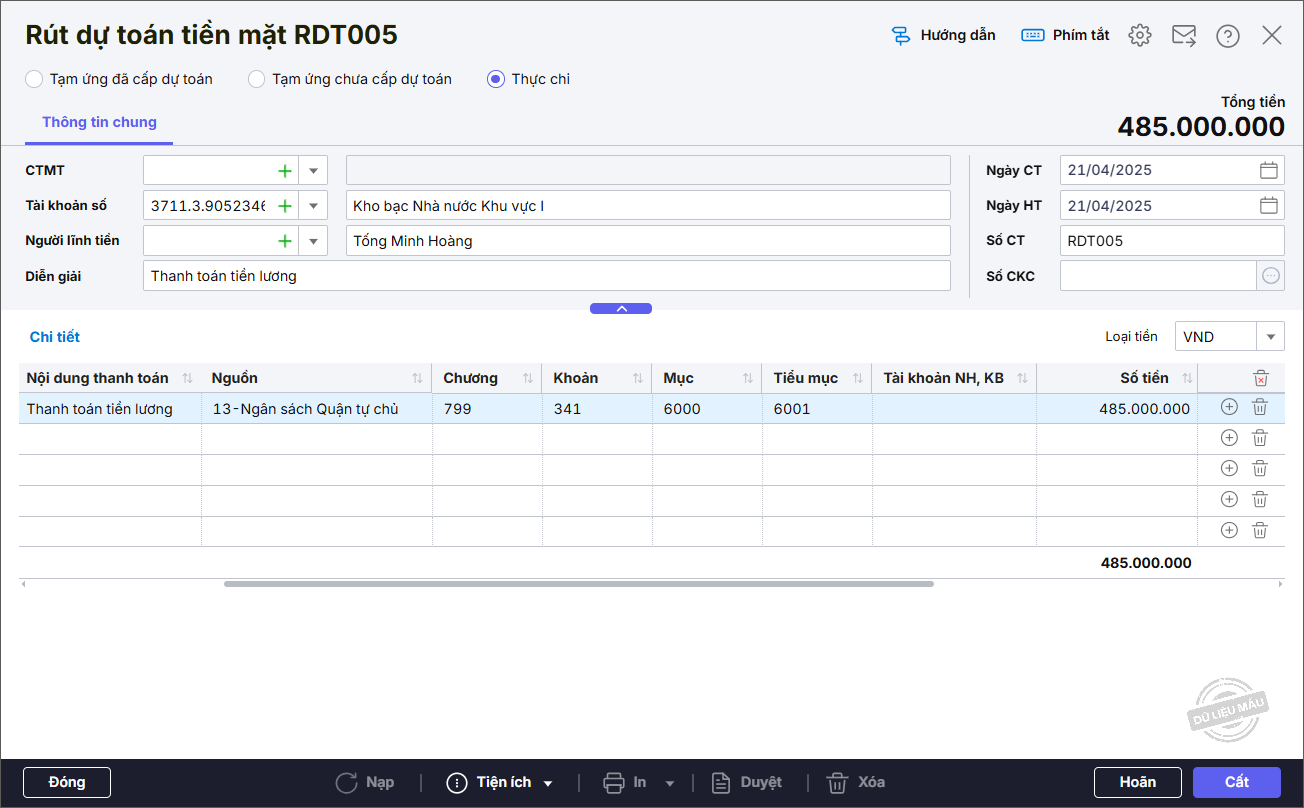Open the settings gear icon
This screenshot has width=1304, height=808.
click(x=1139, y=35)
